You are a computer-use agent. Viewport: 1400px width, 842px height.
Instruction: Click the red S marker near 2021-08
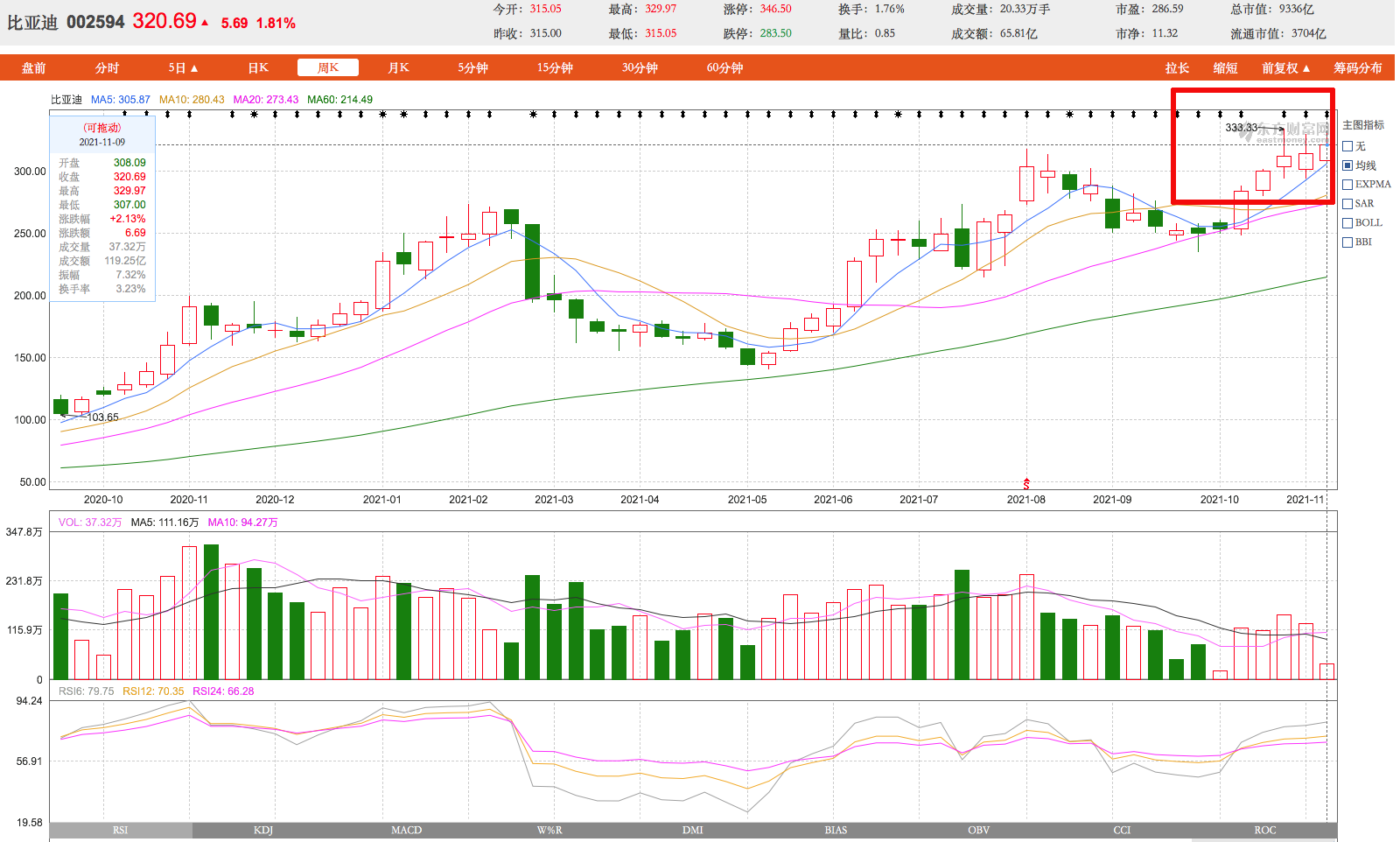click(1026, 484)
